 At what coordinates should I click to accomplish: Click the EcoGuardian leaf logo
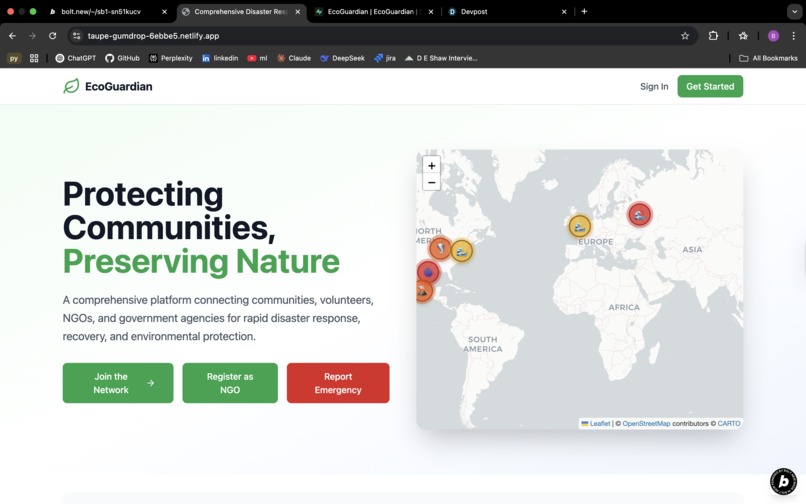[71, 86]
